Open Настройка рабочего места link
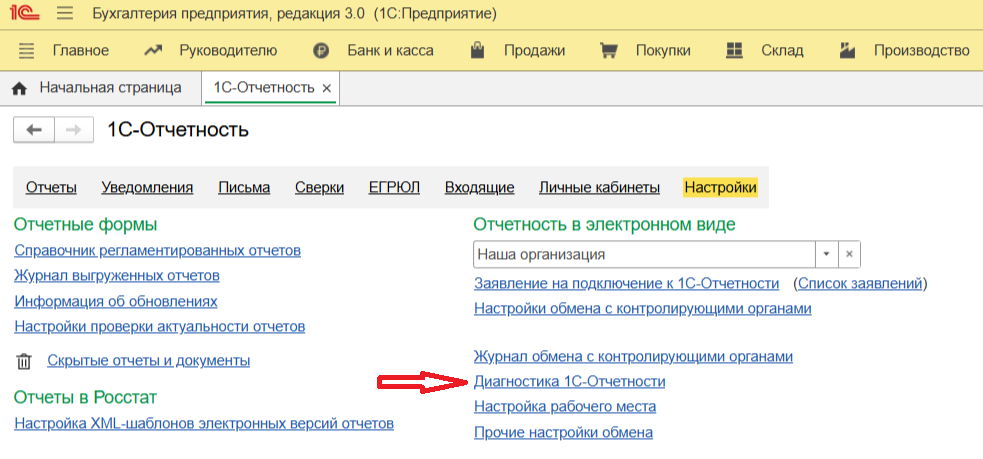983x459 pixels. click(x=564, y=406)
